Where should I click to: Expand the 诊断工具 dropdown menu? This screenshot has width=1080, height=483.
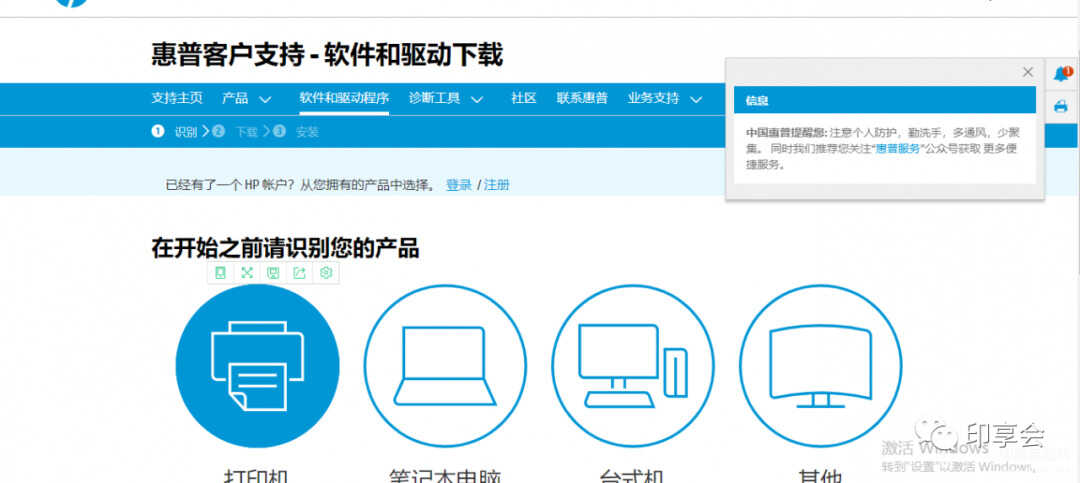pyautogui.click(x=446, y=99)
